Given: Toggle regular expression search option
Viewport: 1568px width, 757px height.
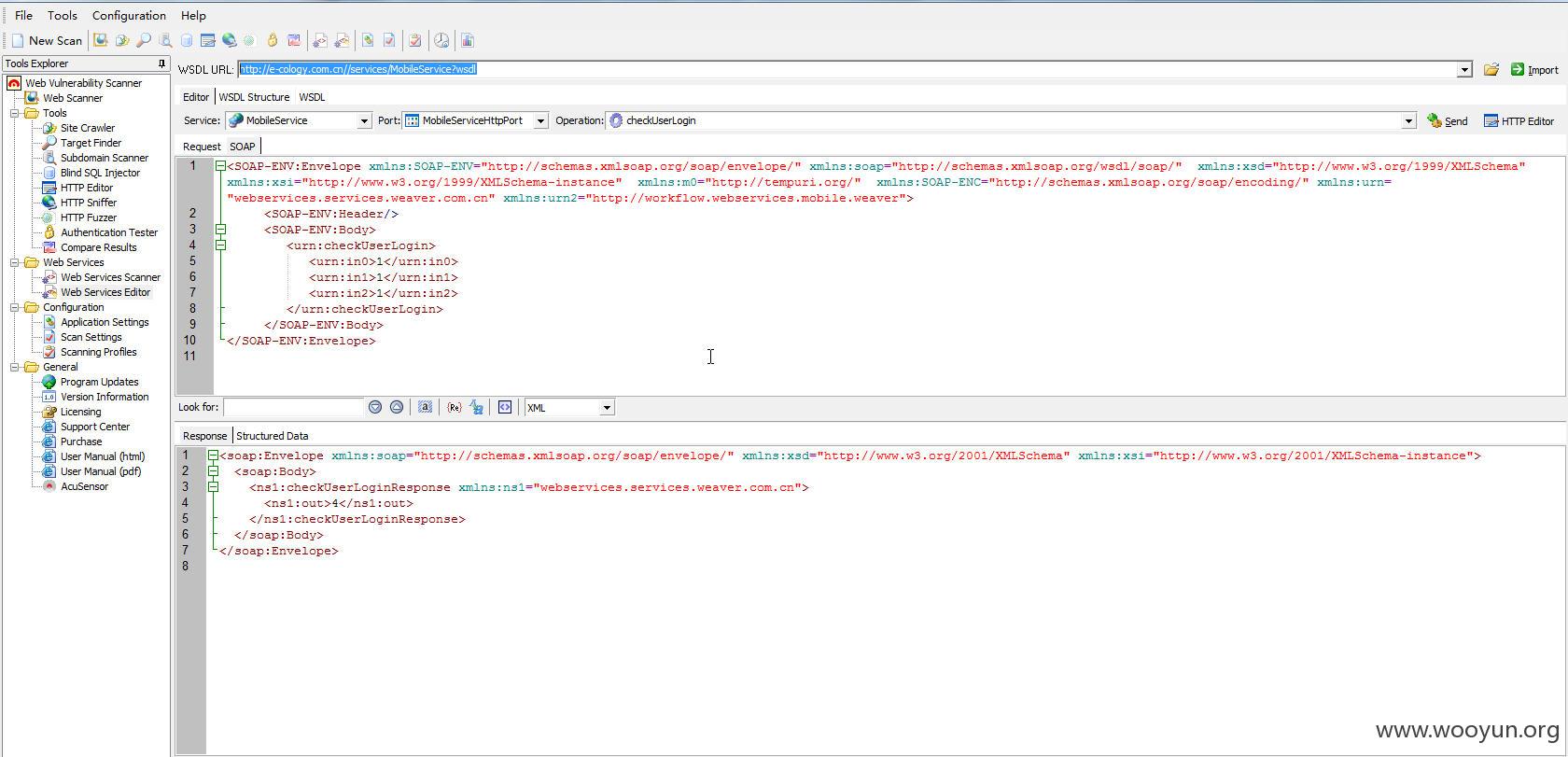Looking at the screenshot, I should pos(454,407).
